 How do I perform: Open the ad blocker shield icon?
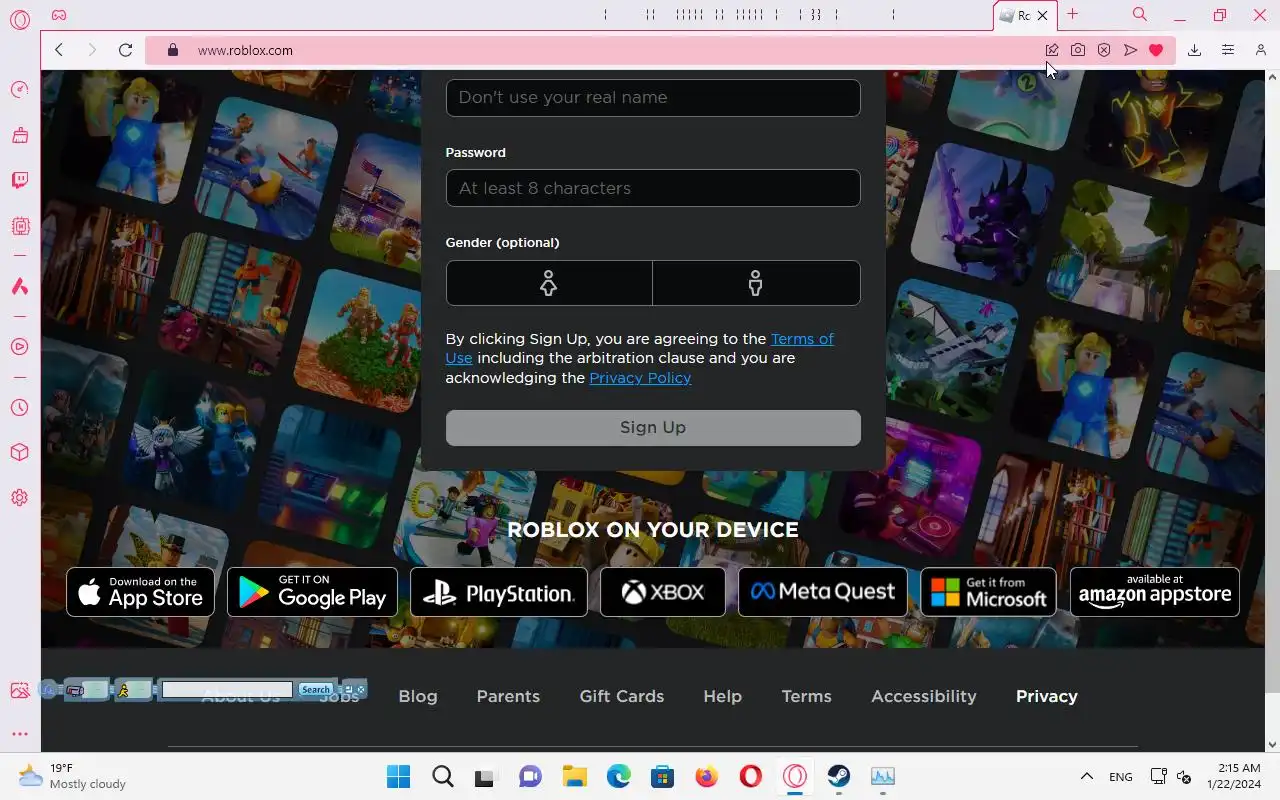pos(1104,50)
